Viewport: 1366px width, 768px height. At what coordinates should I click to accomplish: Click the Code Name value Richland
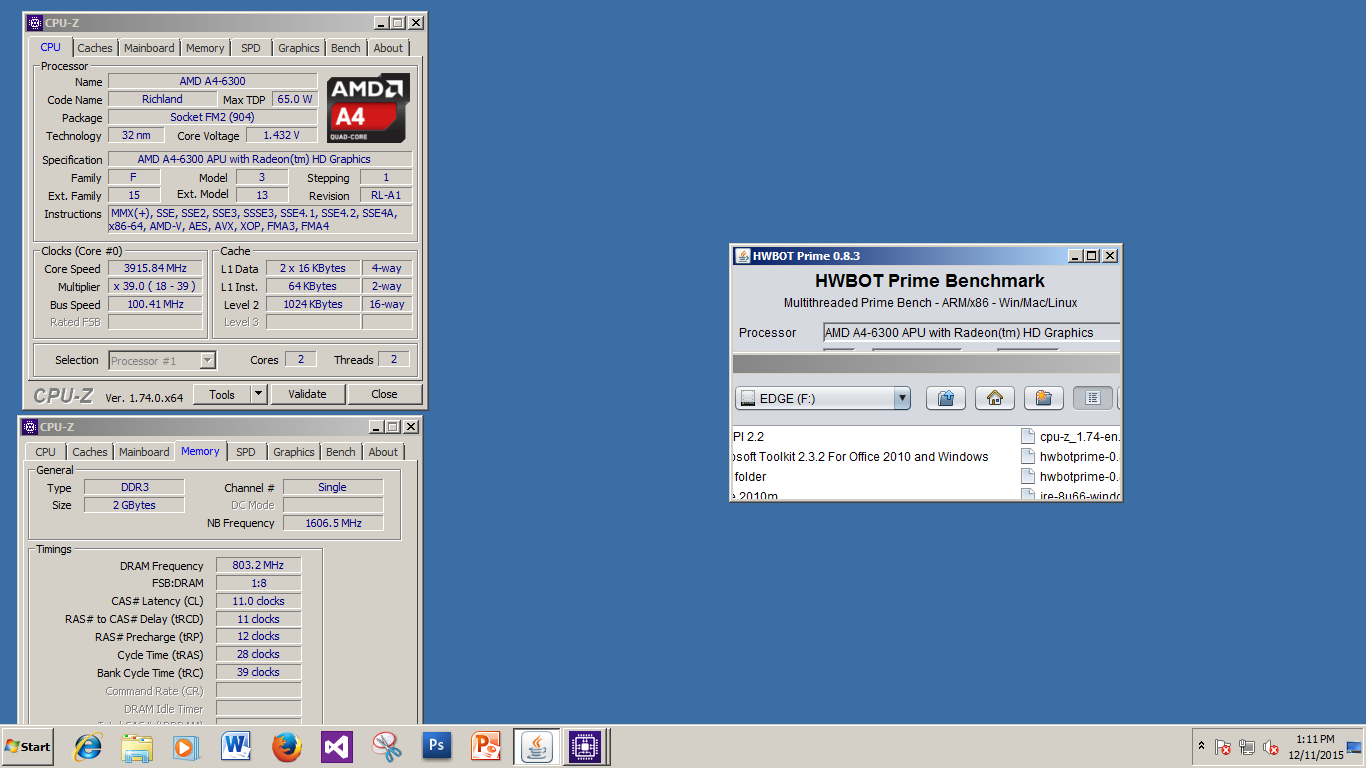pyautogui.click(x=162, y=99)
